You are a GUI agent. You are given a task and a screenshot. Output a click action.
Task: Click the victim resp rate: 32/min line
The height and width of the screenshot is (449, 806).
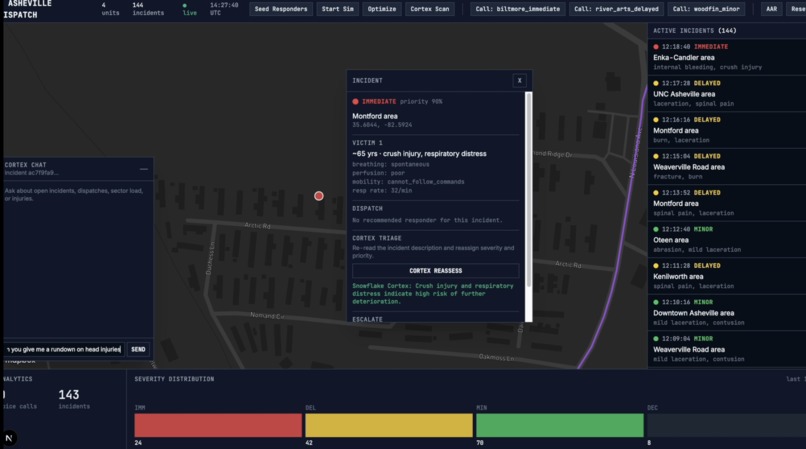(x=382, y=190)
